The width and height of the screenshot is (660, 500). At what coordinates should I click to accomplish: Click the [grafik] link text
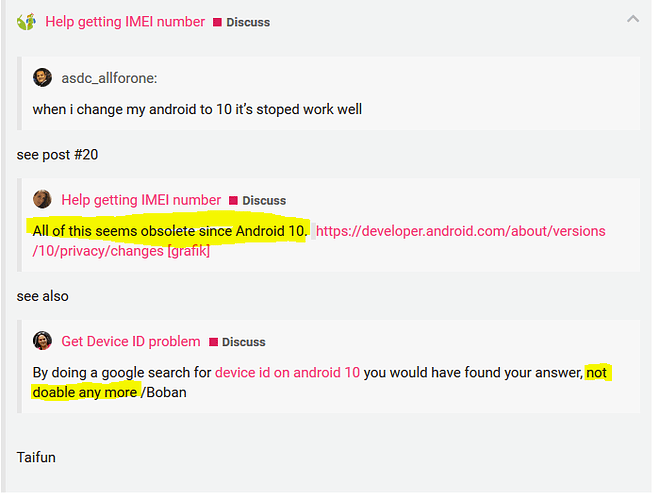189,251
